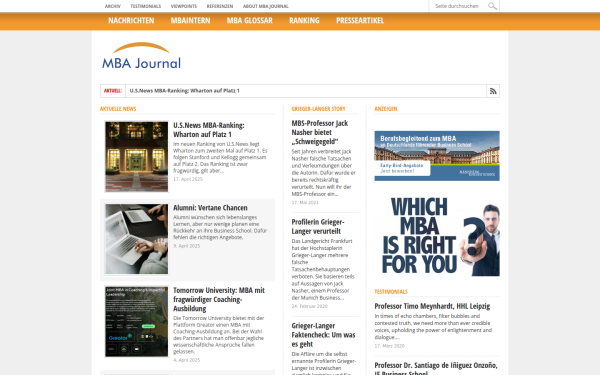The image size is (600, 375).
Task: Click the 'Grieger-Langer Story' section heading
Action: pyautogui.click(x=318, y=109)
